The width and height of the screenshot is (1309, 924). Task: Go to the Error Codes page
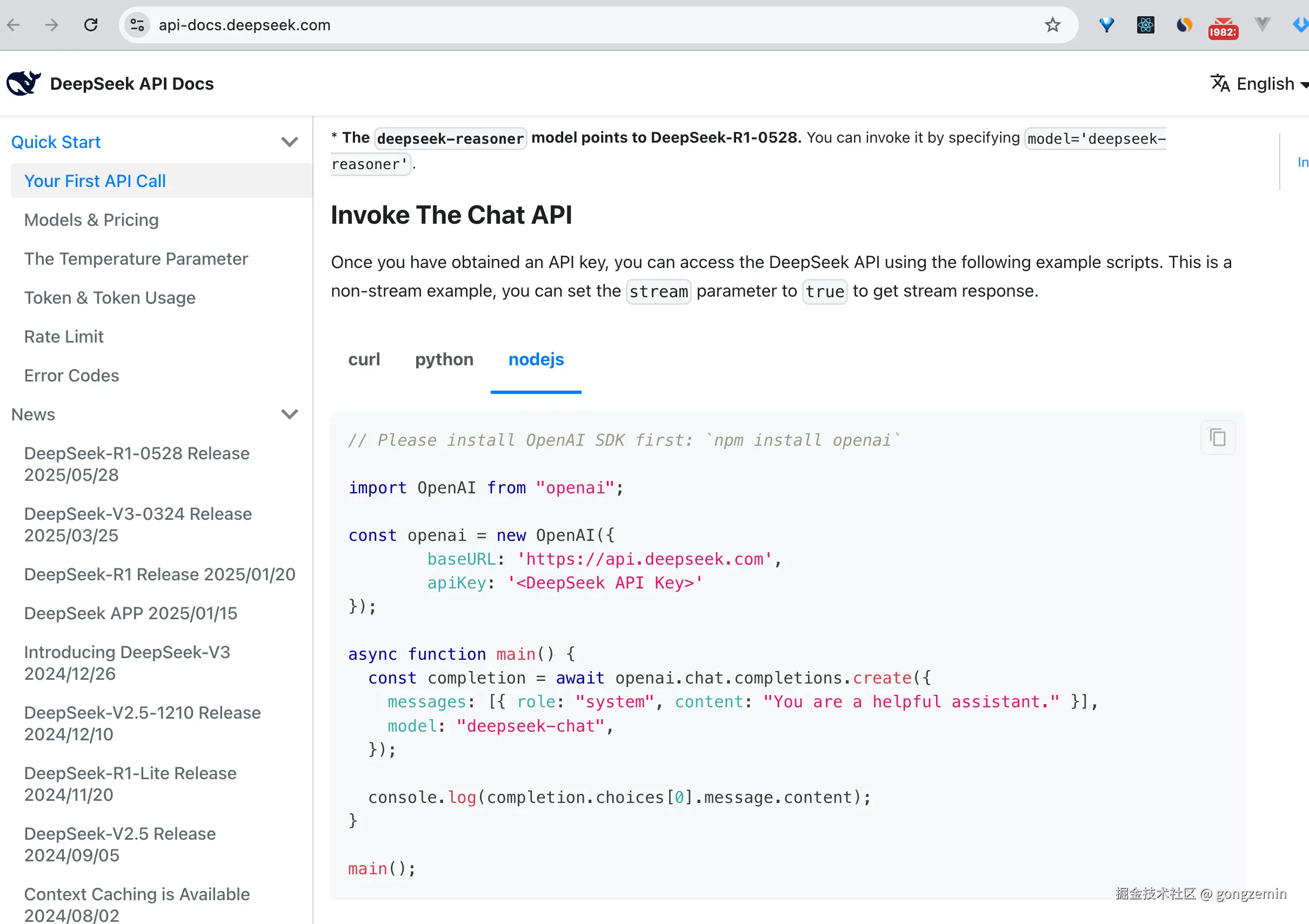coord(71,376)
